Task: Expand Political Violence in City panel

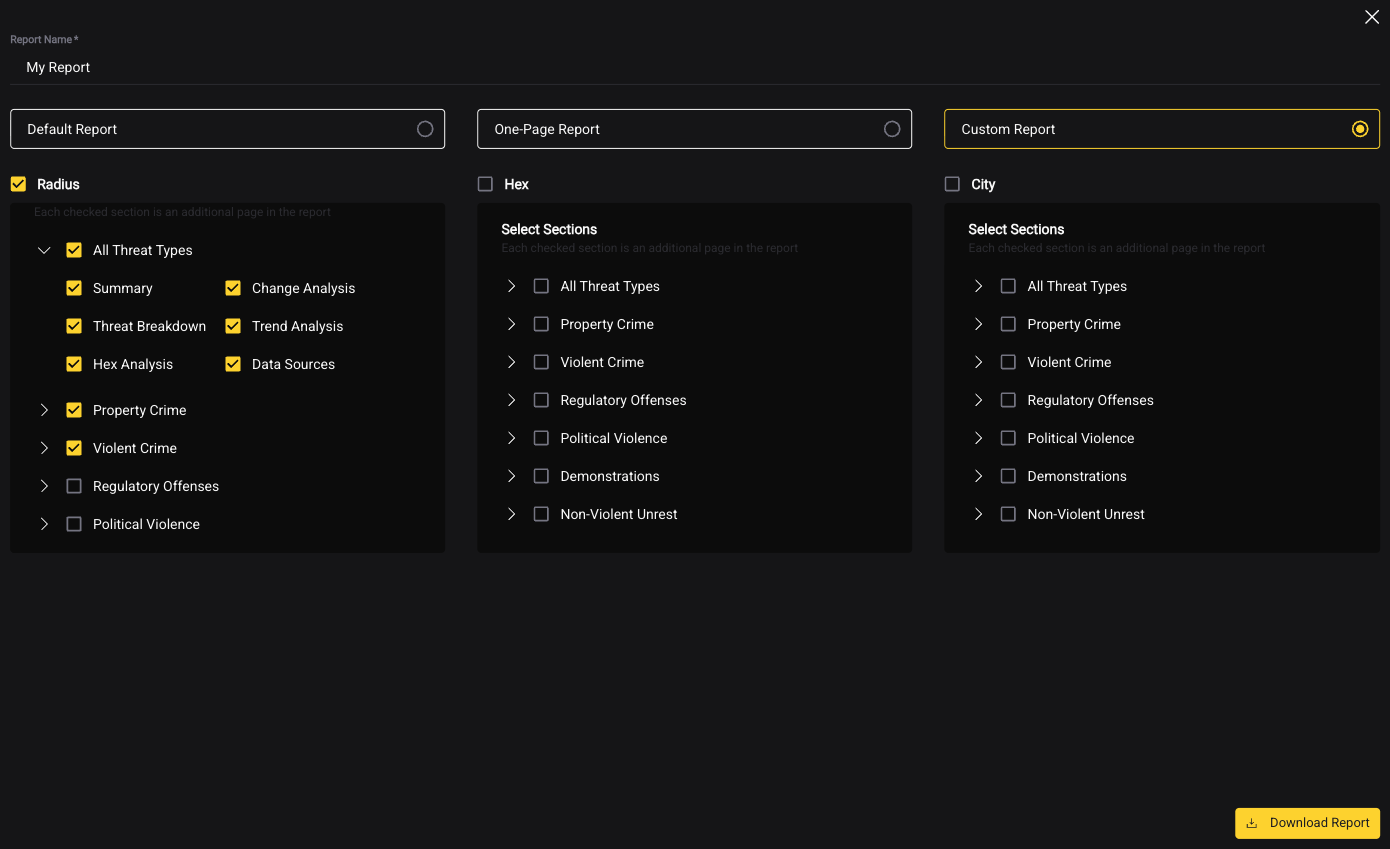Action: tap(978, 438)
